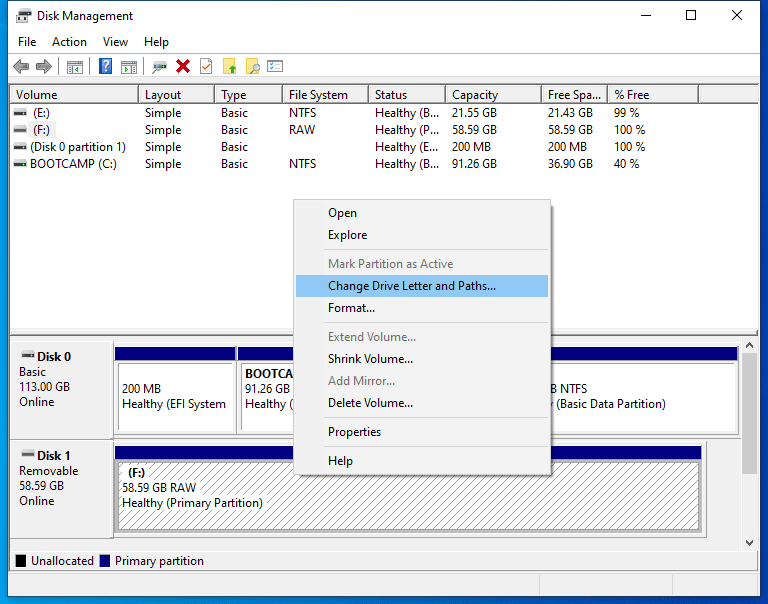The image size is (768, 604).
Task: Choose Explore from the context menu
Action: coord(422,235)
